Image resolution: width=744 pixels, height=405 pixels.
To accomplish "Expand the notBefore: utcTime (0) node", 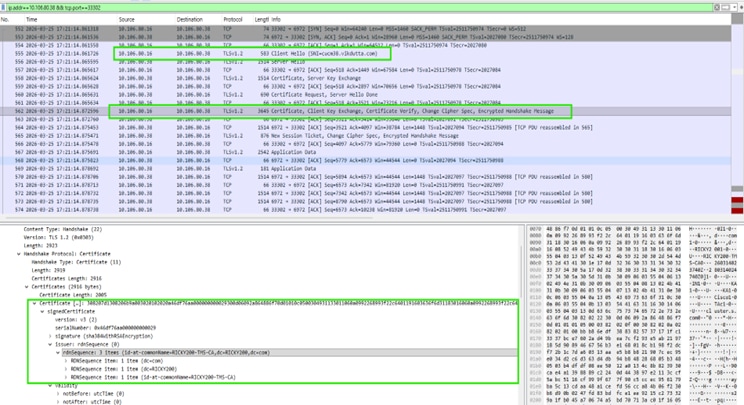I will (x=58, y=394).
